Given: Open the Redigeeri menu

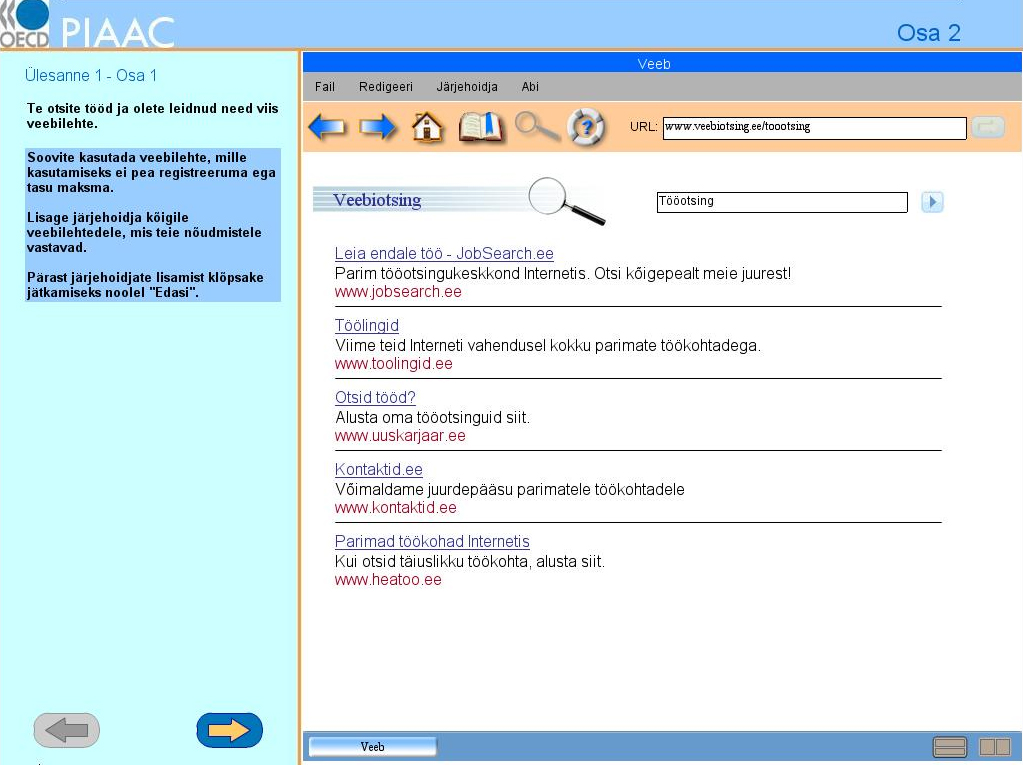Looking at the screenshot, I should tap(386, 86).
